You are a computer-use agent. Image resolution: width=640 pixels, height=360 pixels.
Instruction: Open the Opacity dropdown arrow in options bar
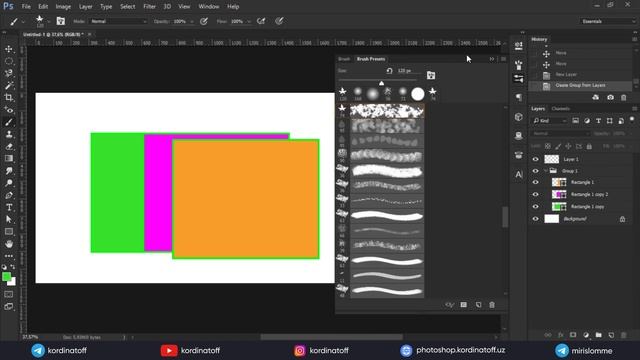(x=192, y=21)
